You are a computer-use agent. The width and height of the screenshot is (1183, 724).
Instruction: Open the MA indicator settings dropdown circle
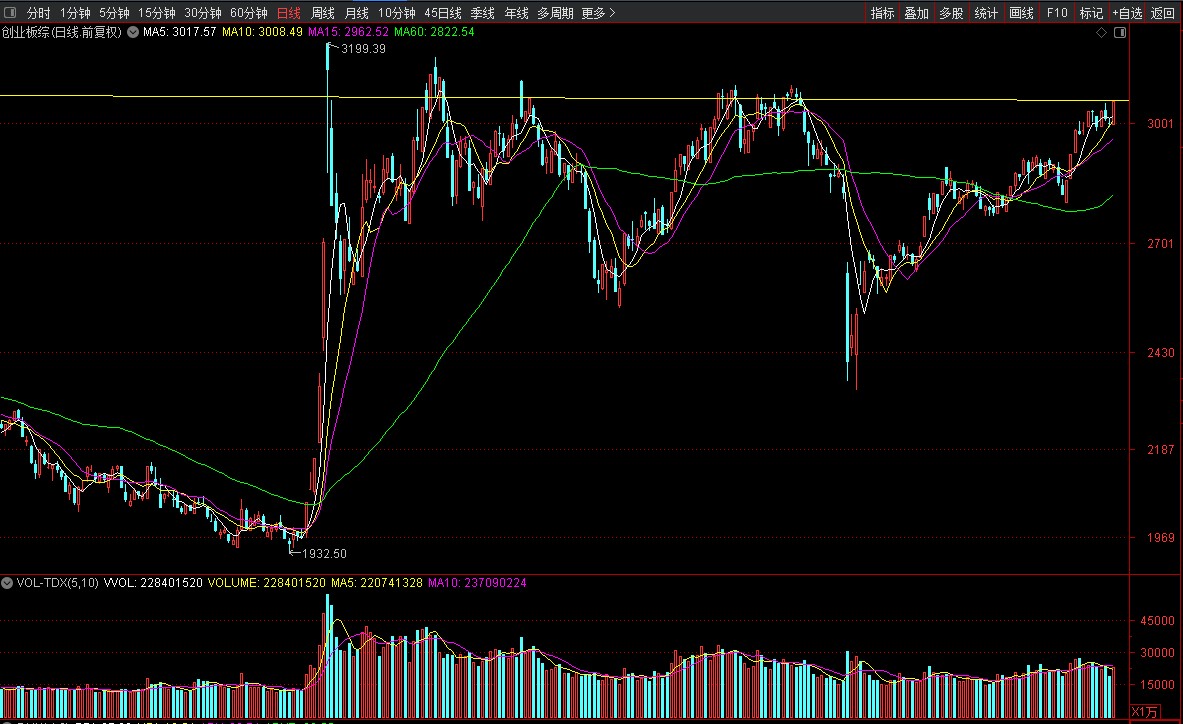133,32
